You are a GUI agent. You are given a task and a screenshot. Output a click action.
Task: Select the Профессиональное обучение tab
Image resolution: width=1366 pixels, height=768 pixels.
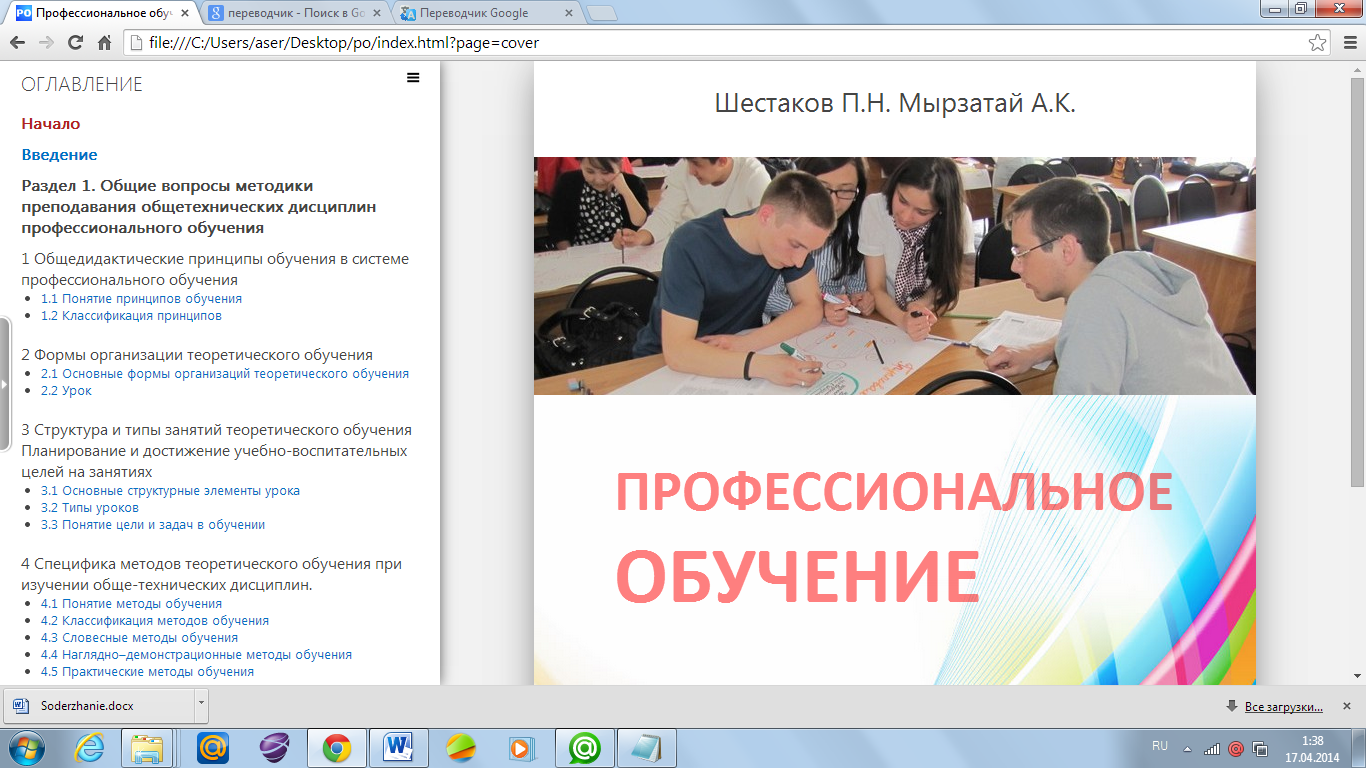click(x=100, y=13)
